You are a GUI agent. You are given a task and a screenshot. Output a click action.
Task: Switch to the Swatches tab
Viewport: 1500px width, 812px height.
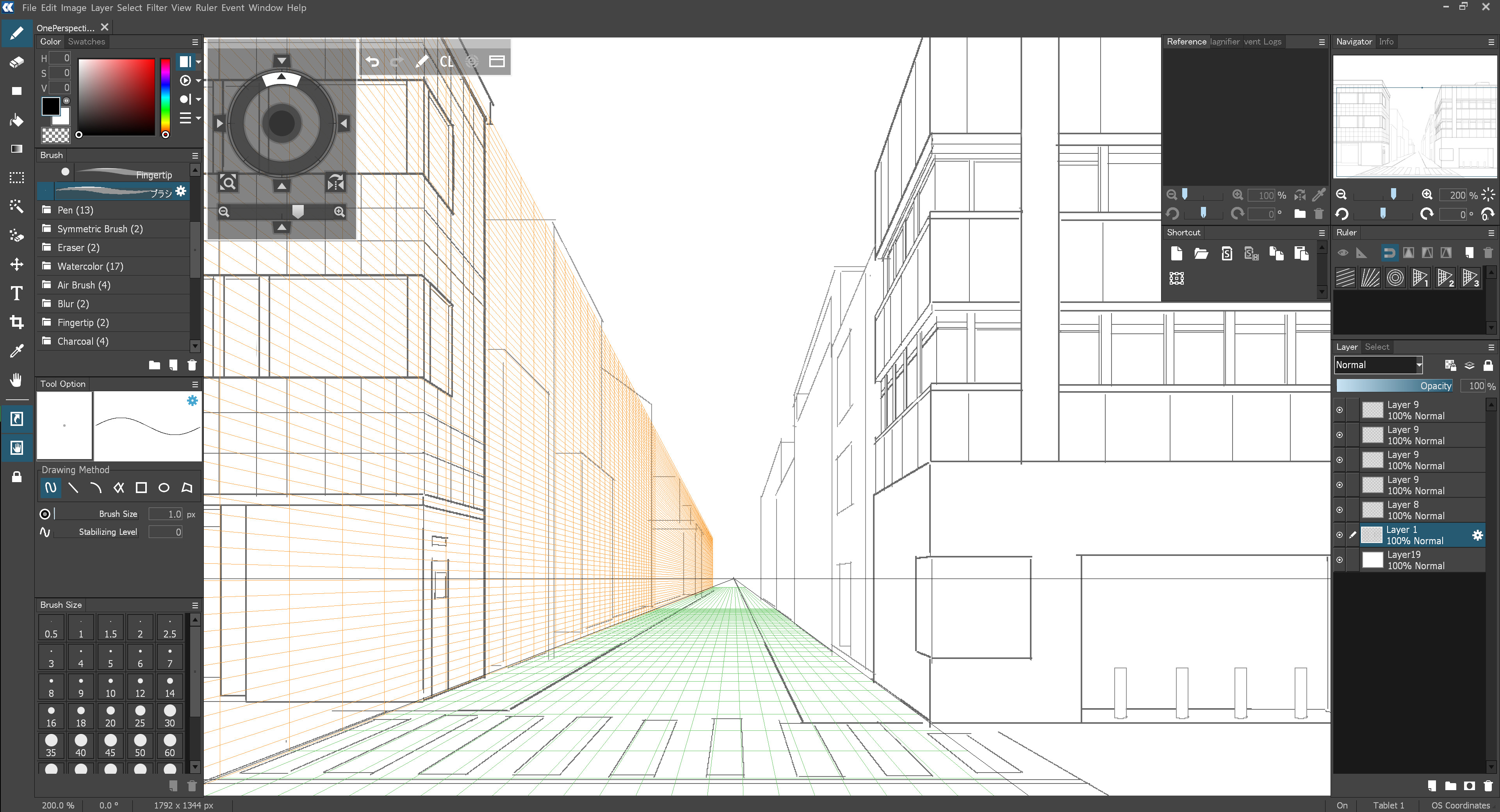[86, 41]
